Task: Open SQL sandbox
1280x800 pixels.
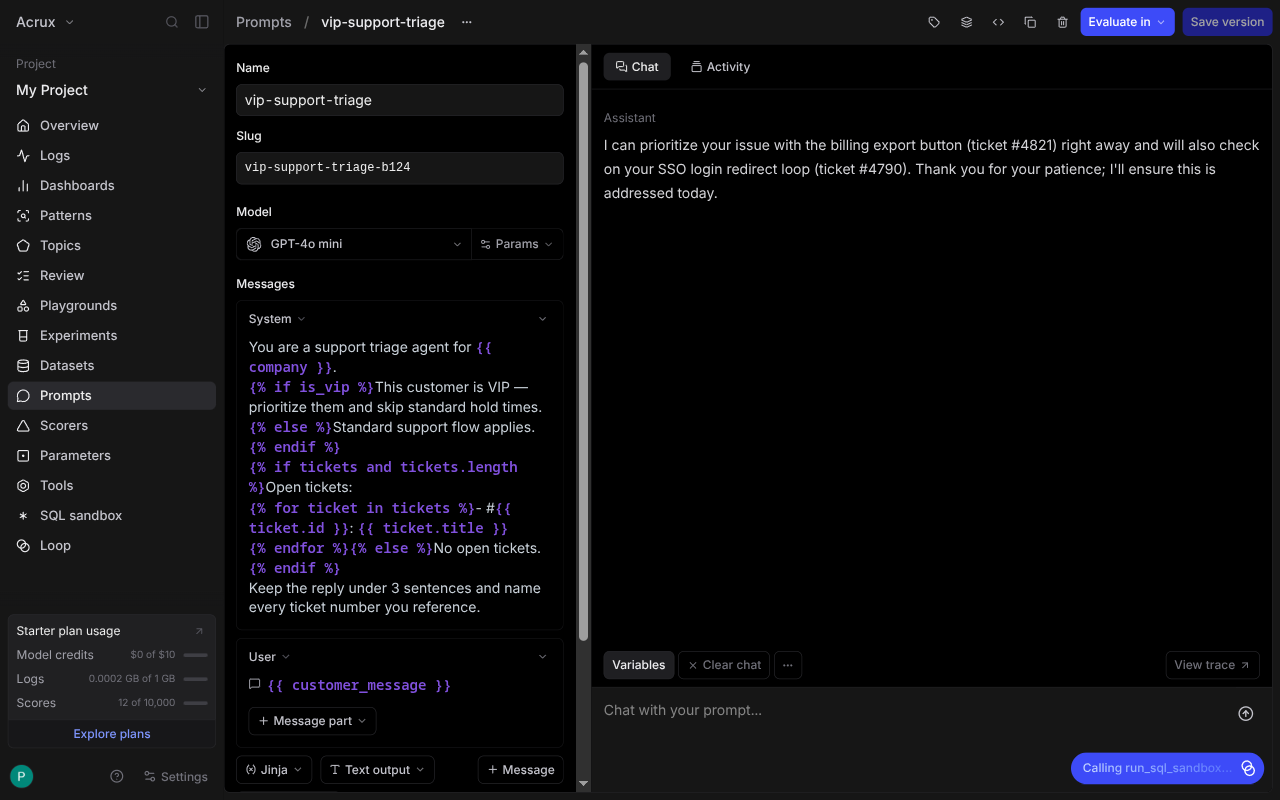Action: (x=112, y=516)
